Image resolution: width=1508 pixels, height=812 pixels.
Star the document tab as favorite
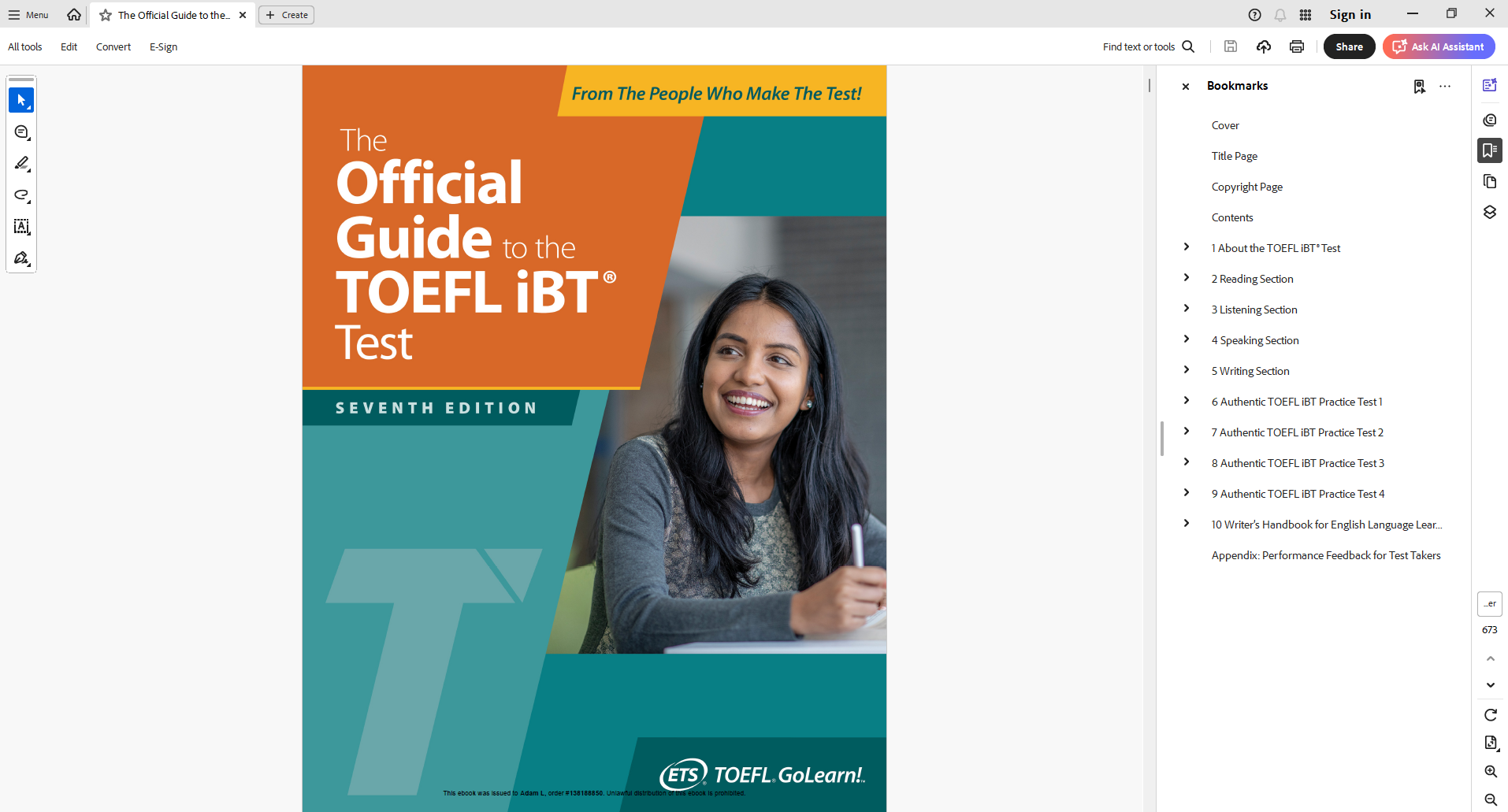click(x=106, y=15)
